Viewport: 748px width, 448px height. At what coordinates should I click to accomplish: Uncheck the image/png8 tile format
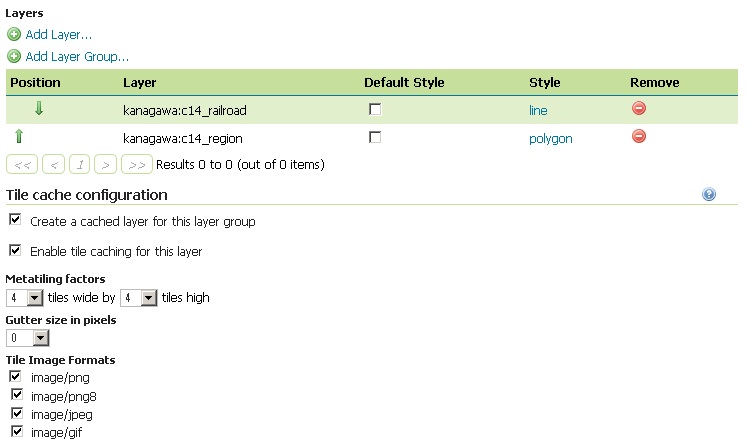15,395
